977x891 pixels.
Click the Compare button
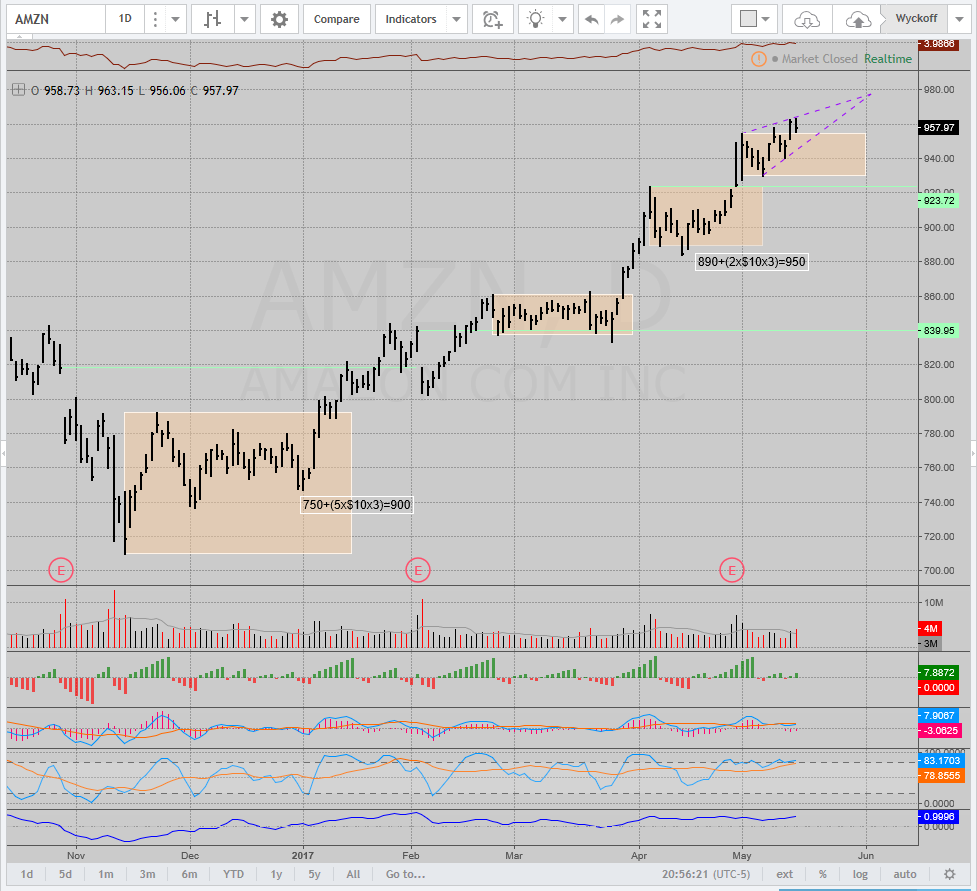337,19
